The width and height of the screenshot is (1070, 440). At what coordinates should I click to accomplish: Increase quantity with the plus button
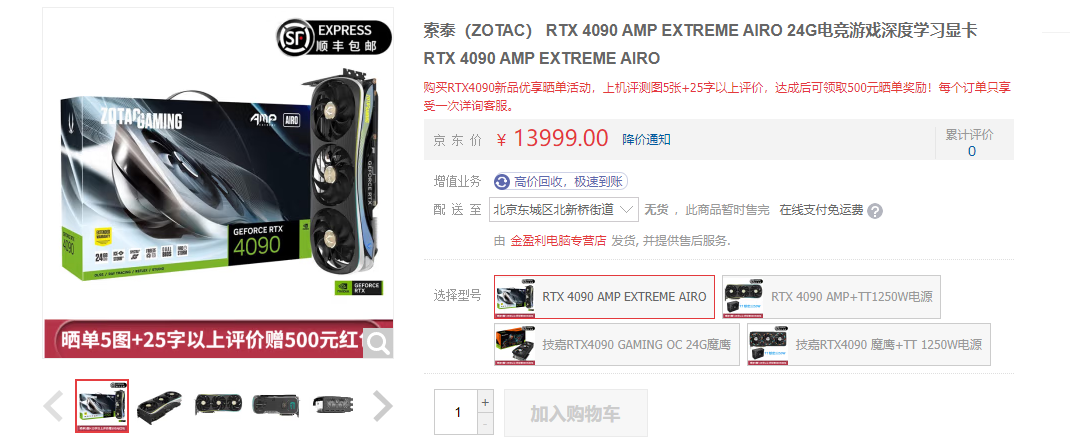point(485,402)
